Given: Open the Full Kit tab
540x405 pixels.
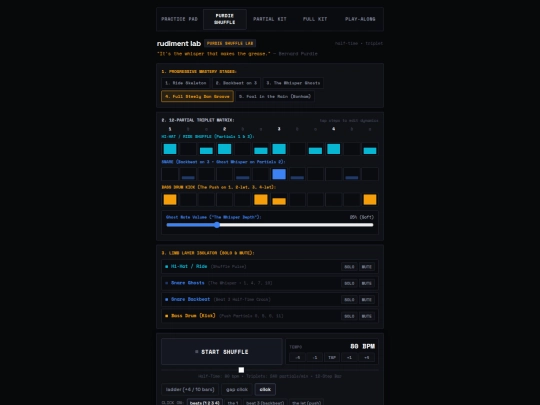Looking at the screenshot, I should point(315,19).
